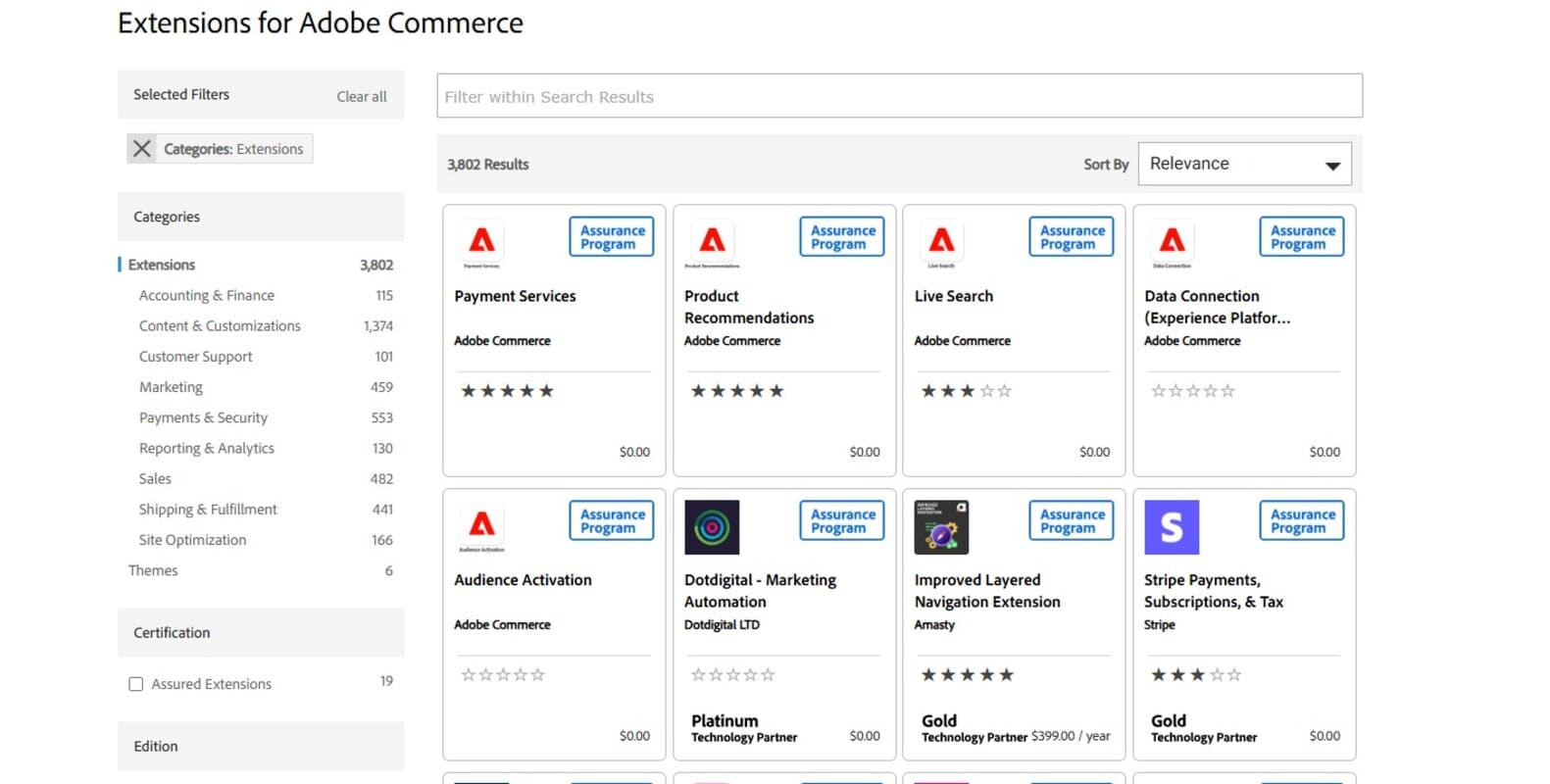Screen dimensions: 1550x784
Task: Click Assurance Program badge on Live Search card
Action: 1072,237
